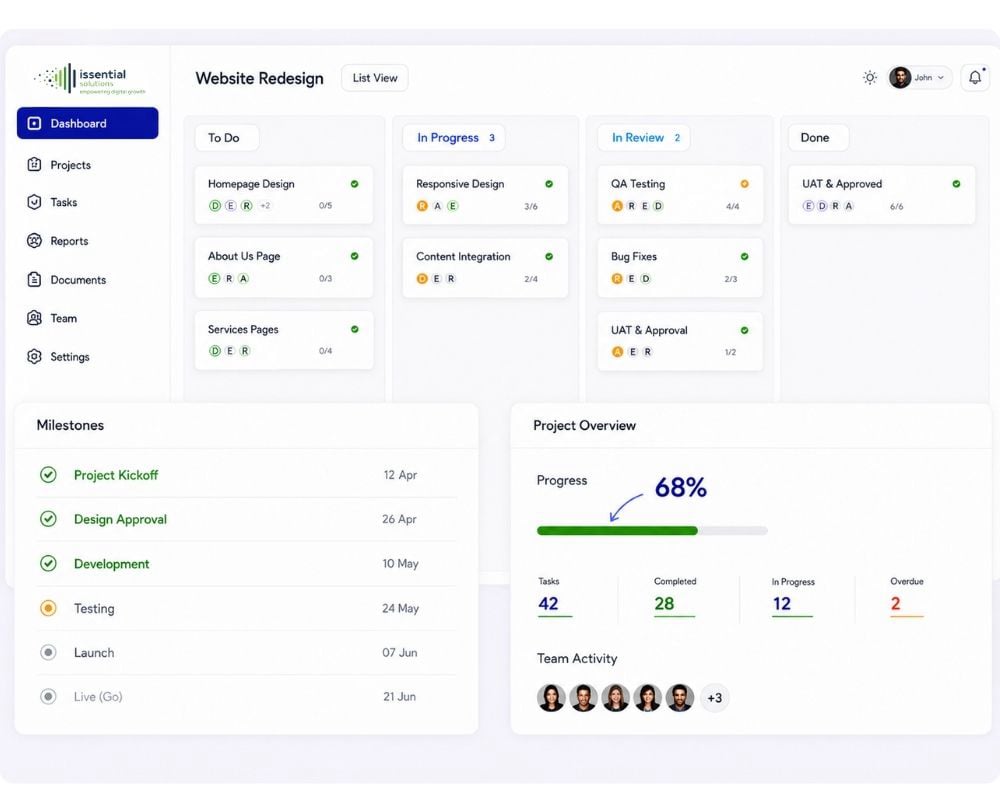The width and height of the screenshot is (1000, 800).
Task: Expand the In Progress column header
Action: pyautogui.click(x=454, y=138)
